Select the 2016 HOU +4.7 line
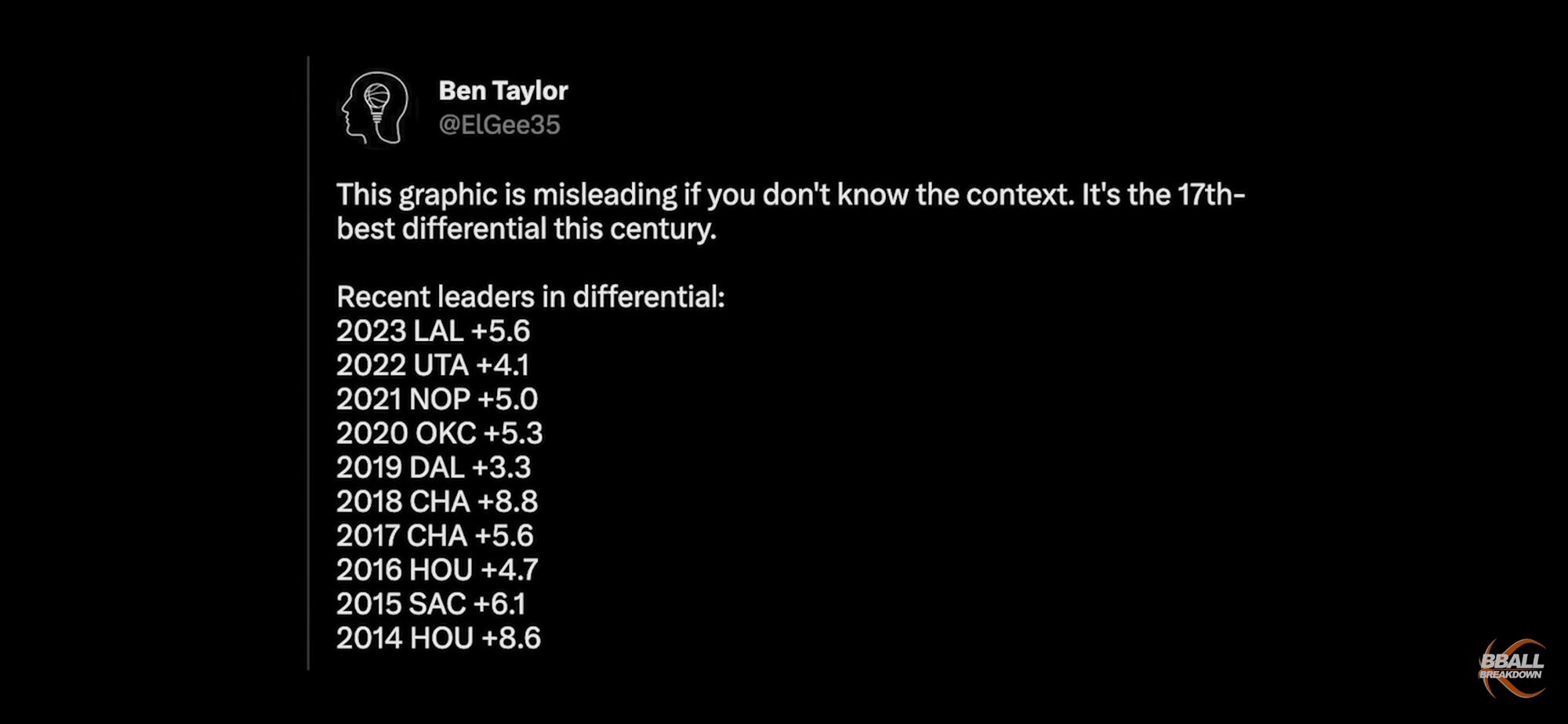The image size is (1568, 724). pos(437,569)
